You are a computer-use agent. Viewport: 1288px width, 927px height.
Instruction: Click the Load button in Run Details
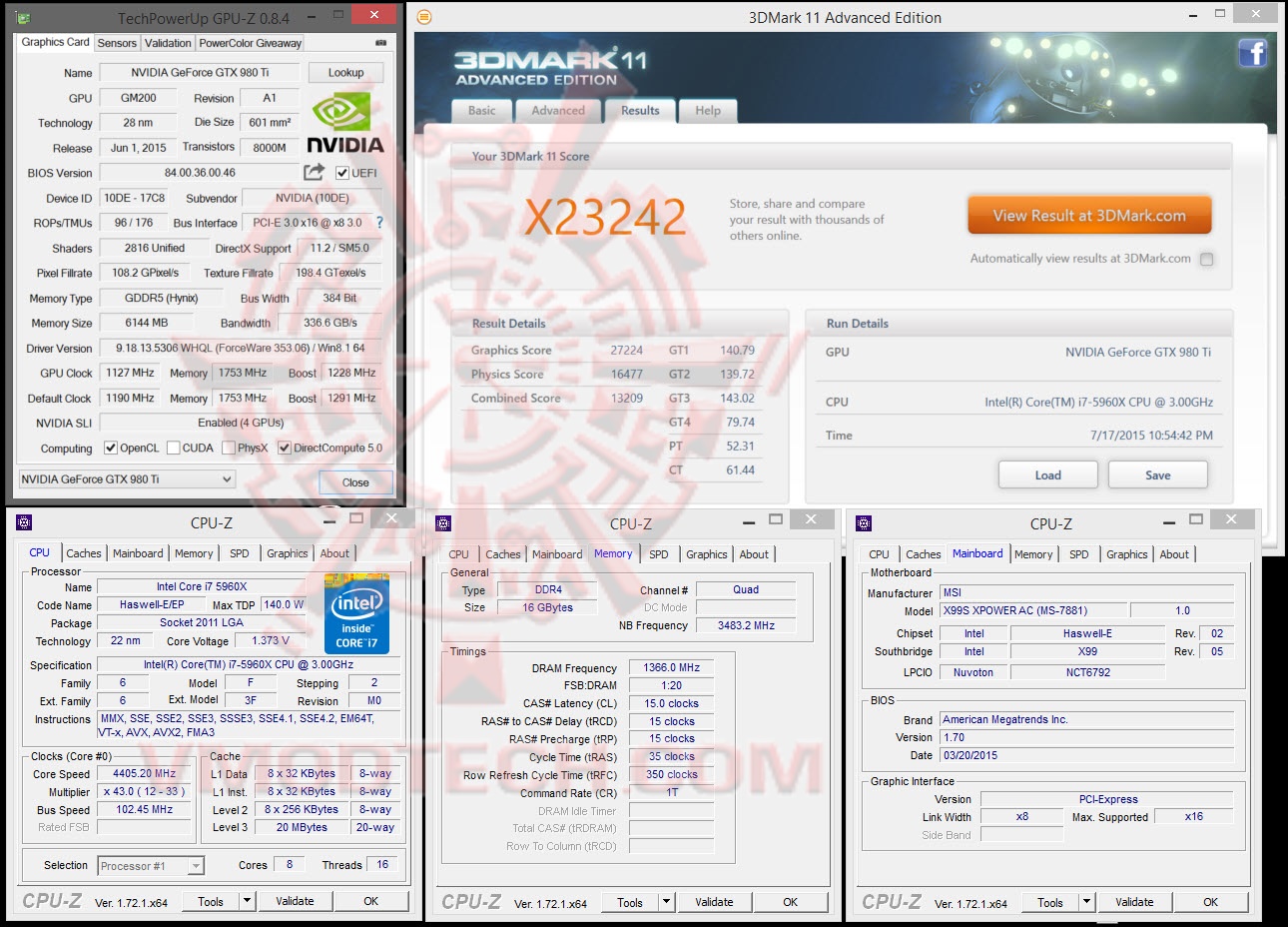1048,475
